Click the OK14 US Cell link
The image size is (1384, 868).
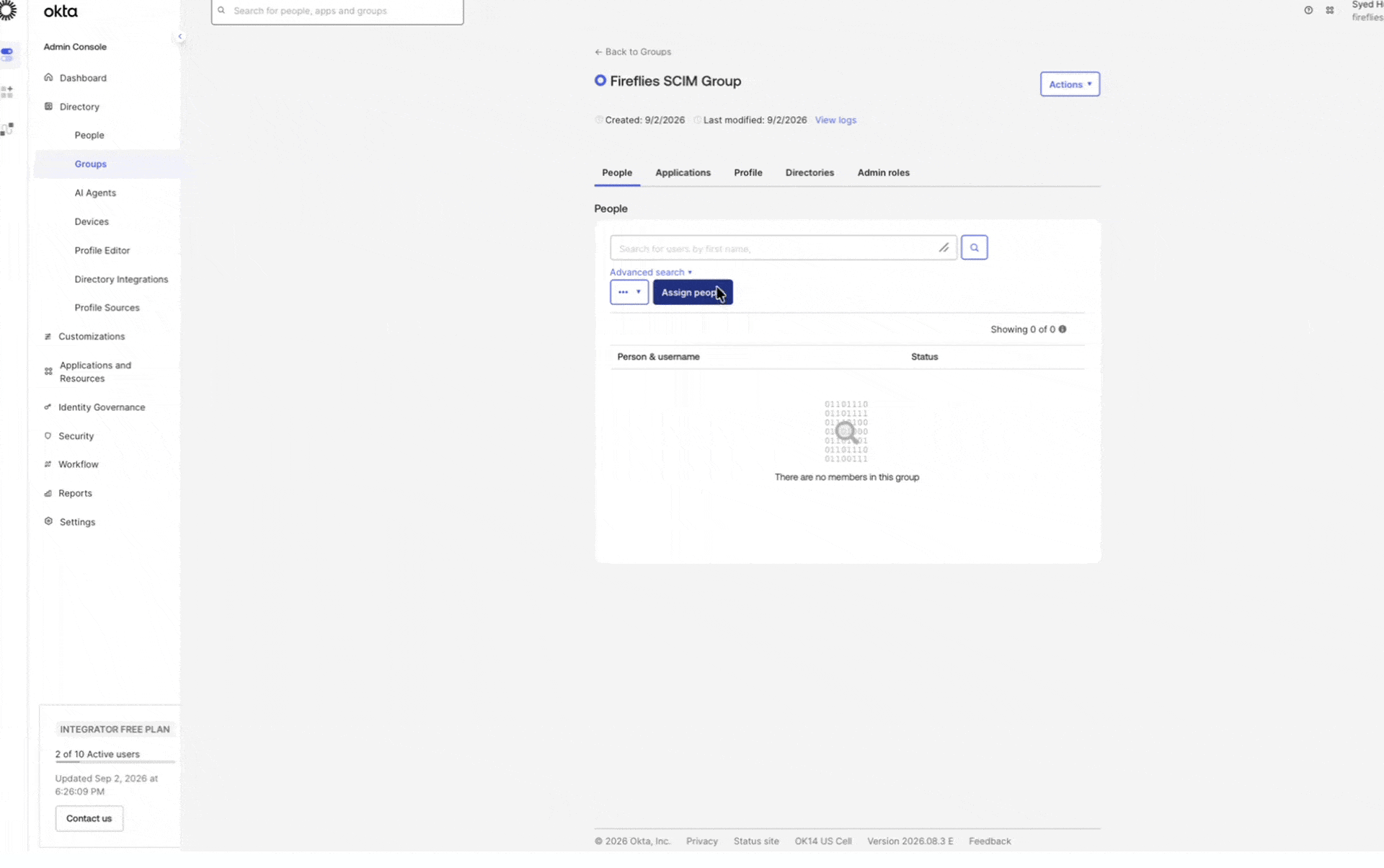(x=823, y=841)
